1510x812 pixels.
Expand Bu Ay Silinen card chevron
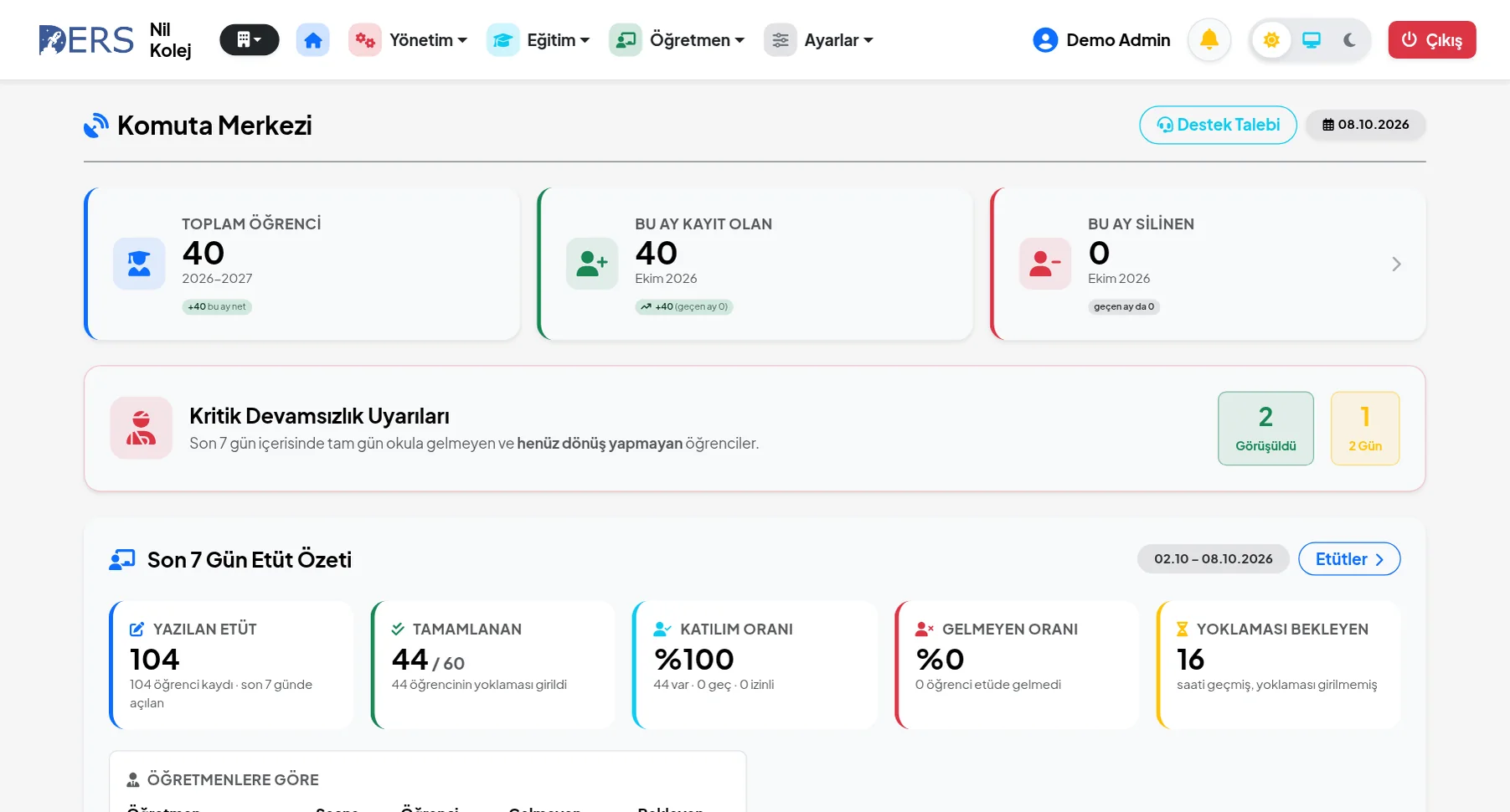point(1396,265)
